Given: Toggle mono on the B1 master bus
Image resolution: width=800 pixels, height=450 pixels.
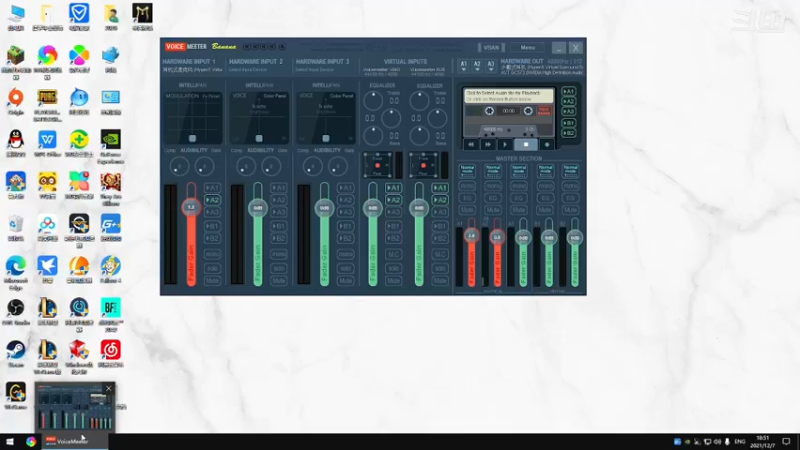Looking at the screenshot, I should [545, 186].
